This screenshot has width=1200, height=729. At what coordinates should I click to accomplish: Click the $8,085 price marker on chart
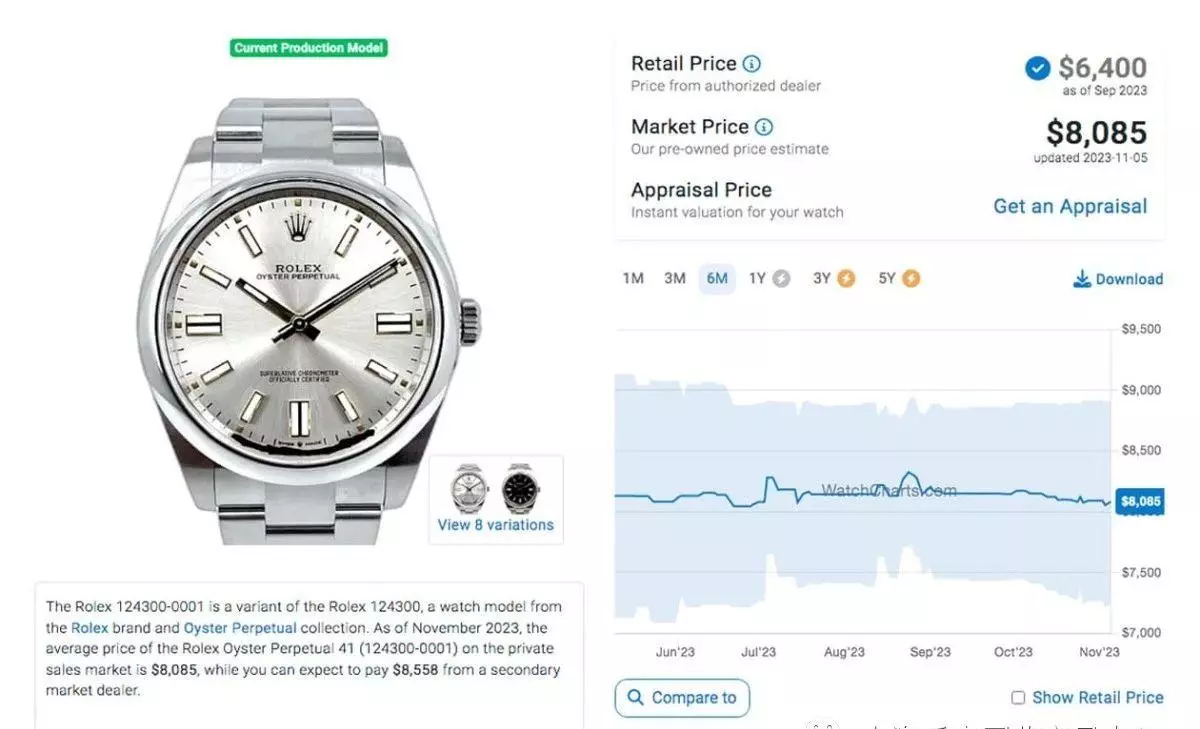[1140, 501]
